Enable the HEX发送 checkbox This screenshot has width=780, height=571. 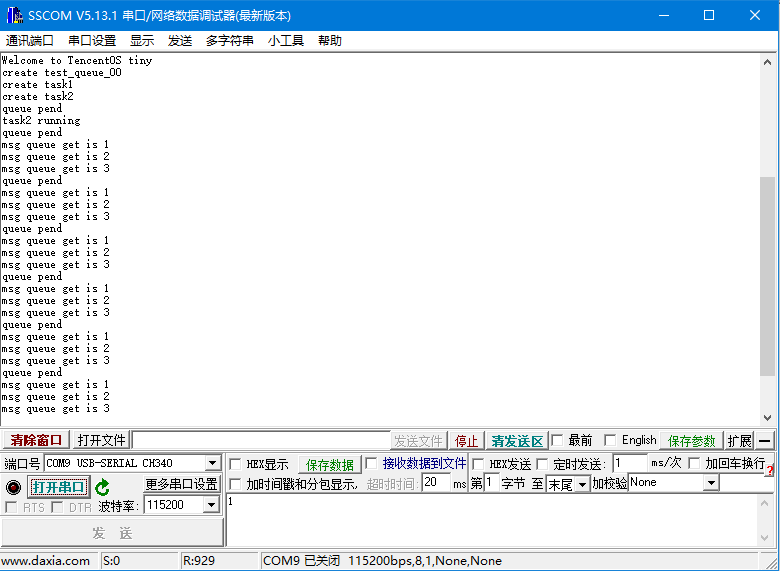(x=478, y=465)
